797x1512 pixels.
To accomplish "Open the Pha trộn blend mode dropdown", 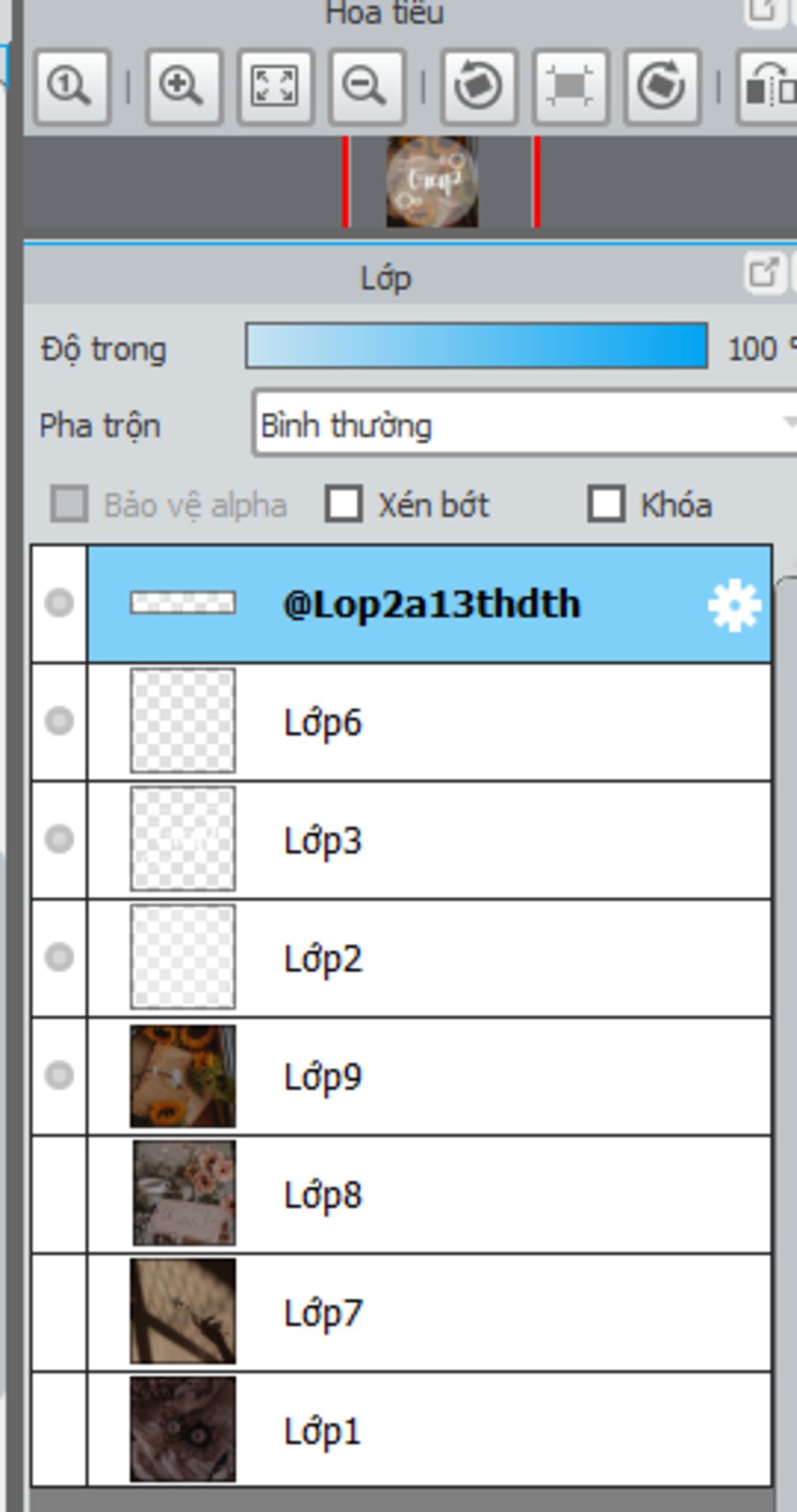I will pos(525,425).
